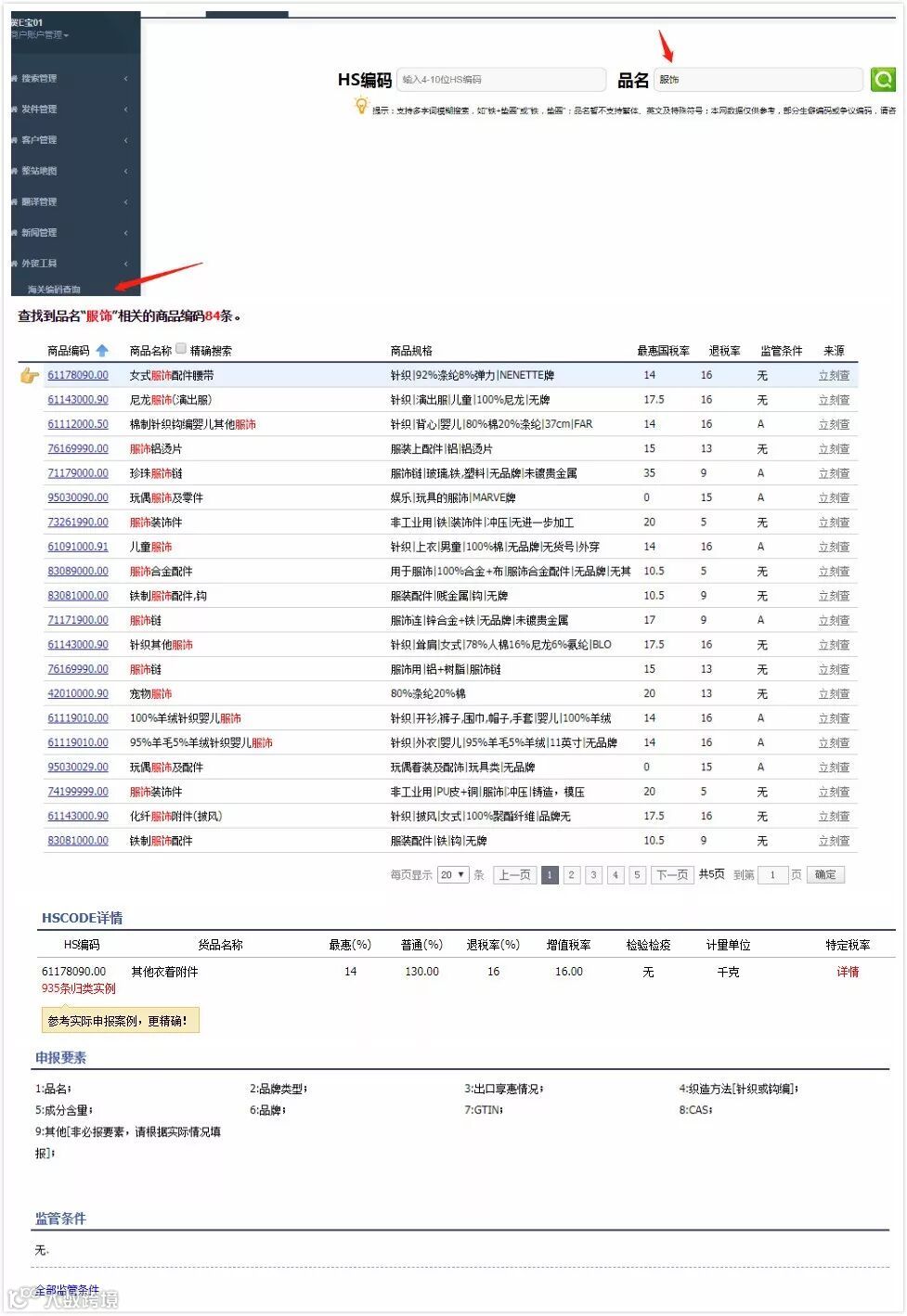
Task: Expand the 搜索管理 sidebar chevron
Action: pyautogui.click(x=125, y=79)
